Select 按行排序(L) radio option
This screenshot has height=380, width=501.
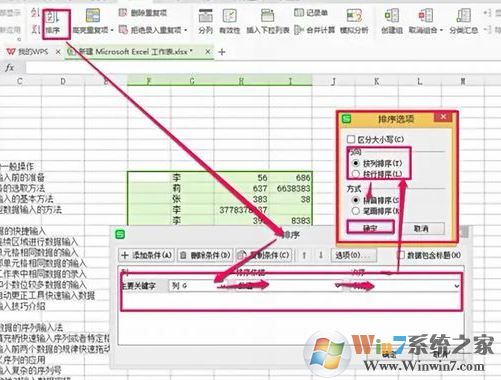[356, 174]
